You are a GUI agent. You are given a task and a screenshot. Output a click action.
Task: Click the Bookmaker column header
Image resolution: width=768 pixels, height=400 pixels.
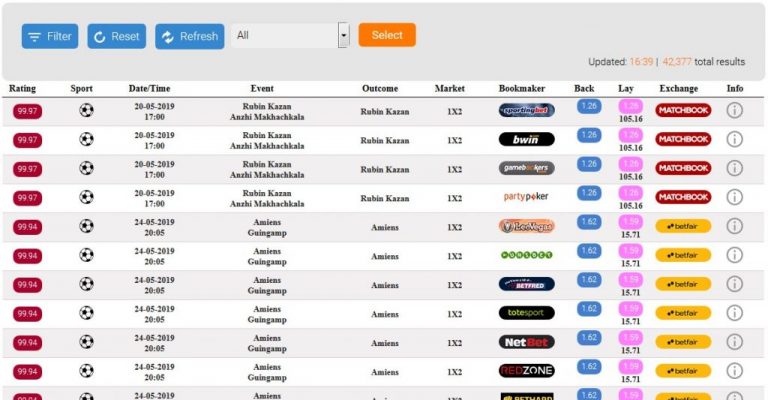click(x=522, y=89)
